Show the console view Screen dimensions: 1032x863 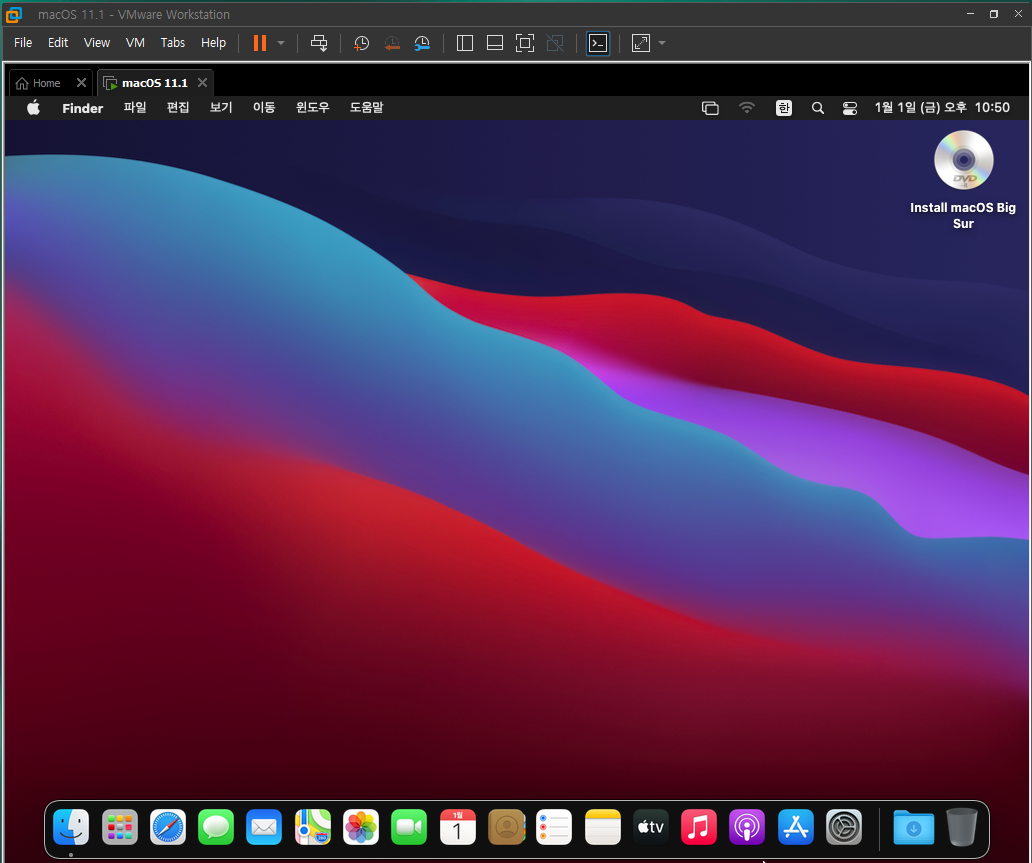point(598,43)
